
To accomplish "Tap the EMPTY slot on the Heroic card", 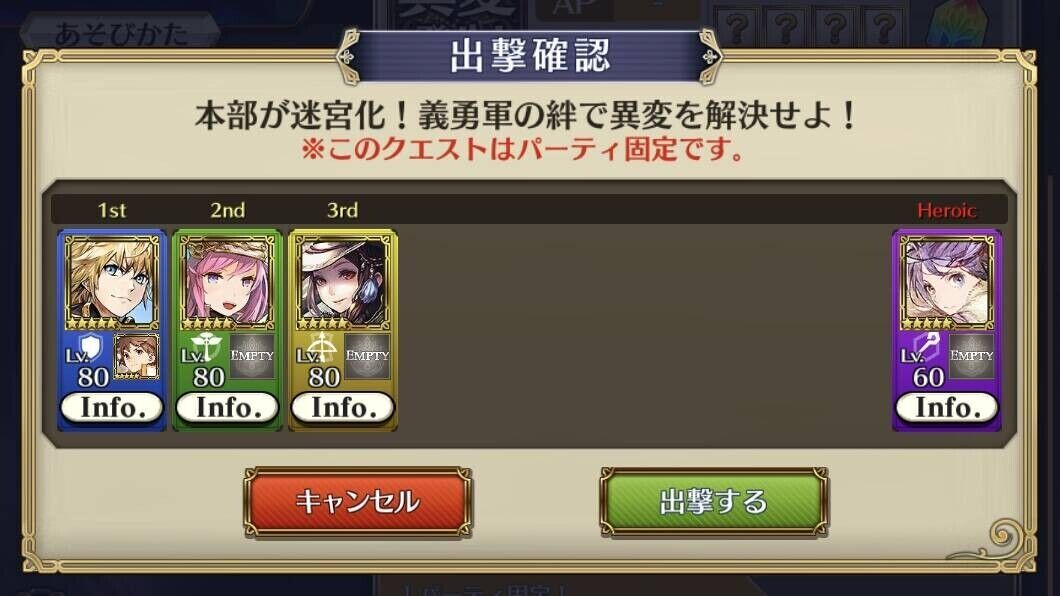I will point(971,356).
